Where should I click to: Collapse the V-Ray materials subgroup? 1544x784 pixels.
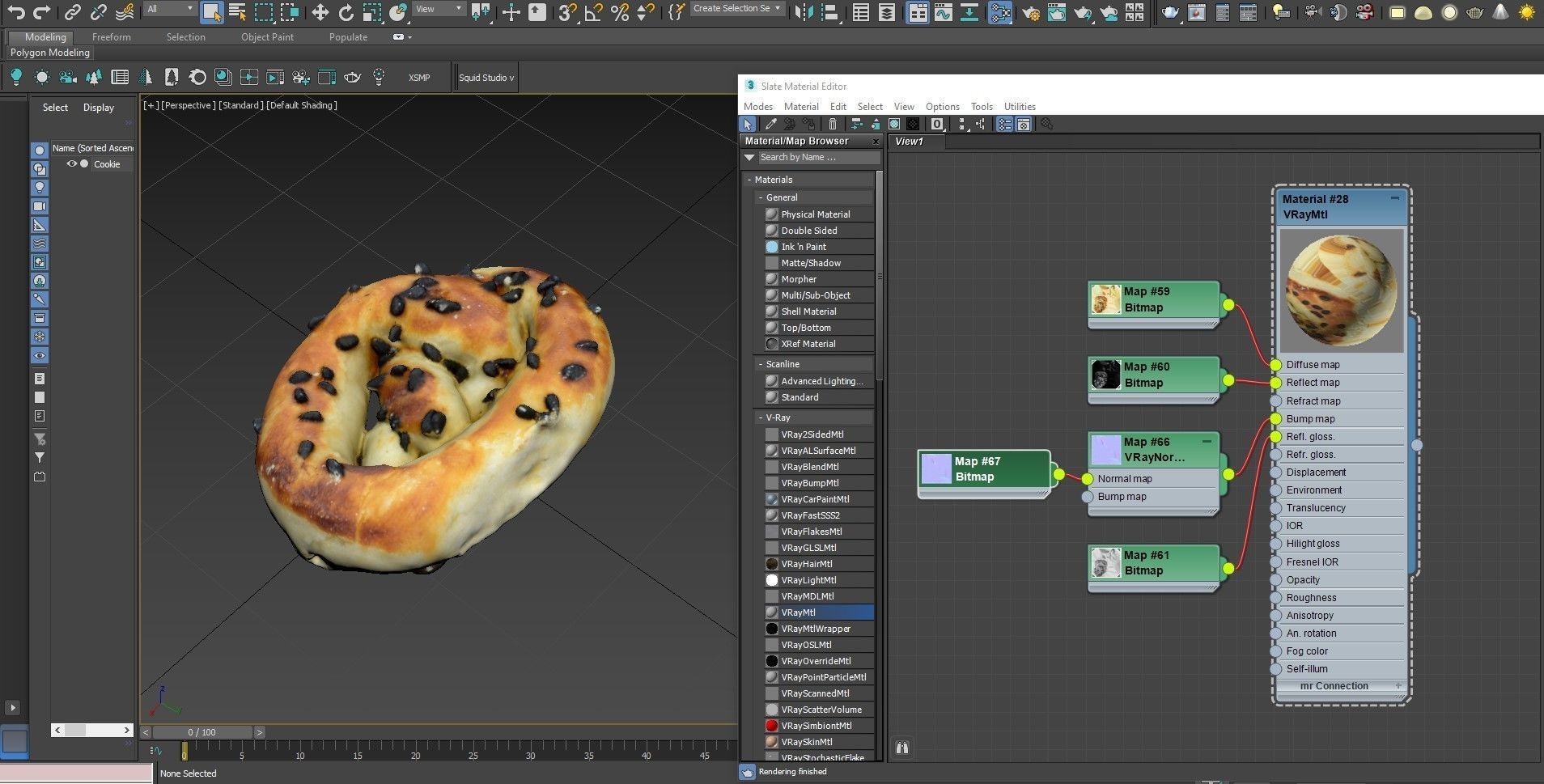pyautogui.click(x=761, y=417)
